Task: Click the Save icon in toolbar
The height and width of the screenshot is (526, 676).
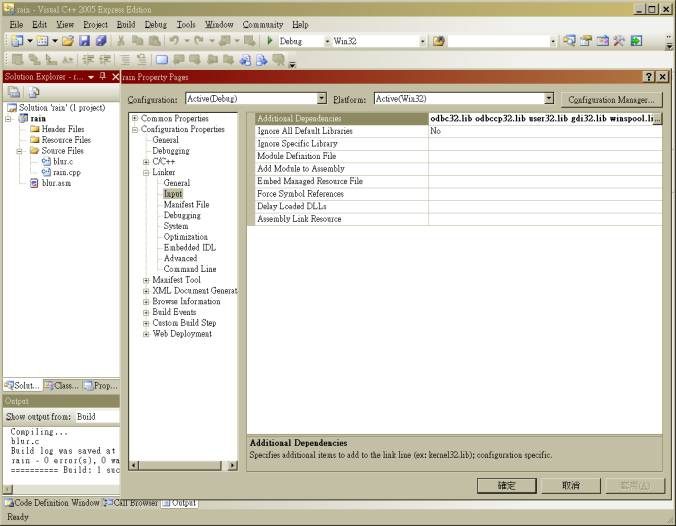Action: click(x=84, y=41)
